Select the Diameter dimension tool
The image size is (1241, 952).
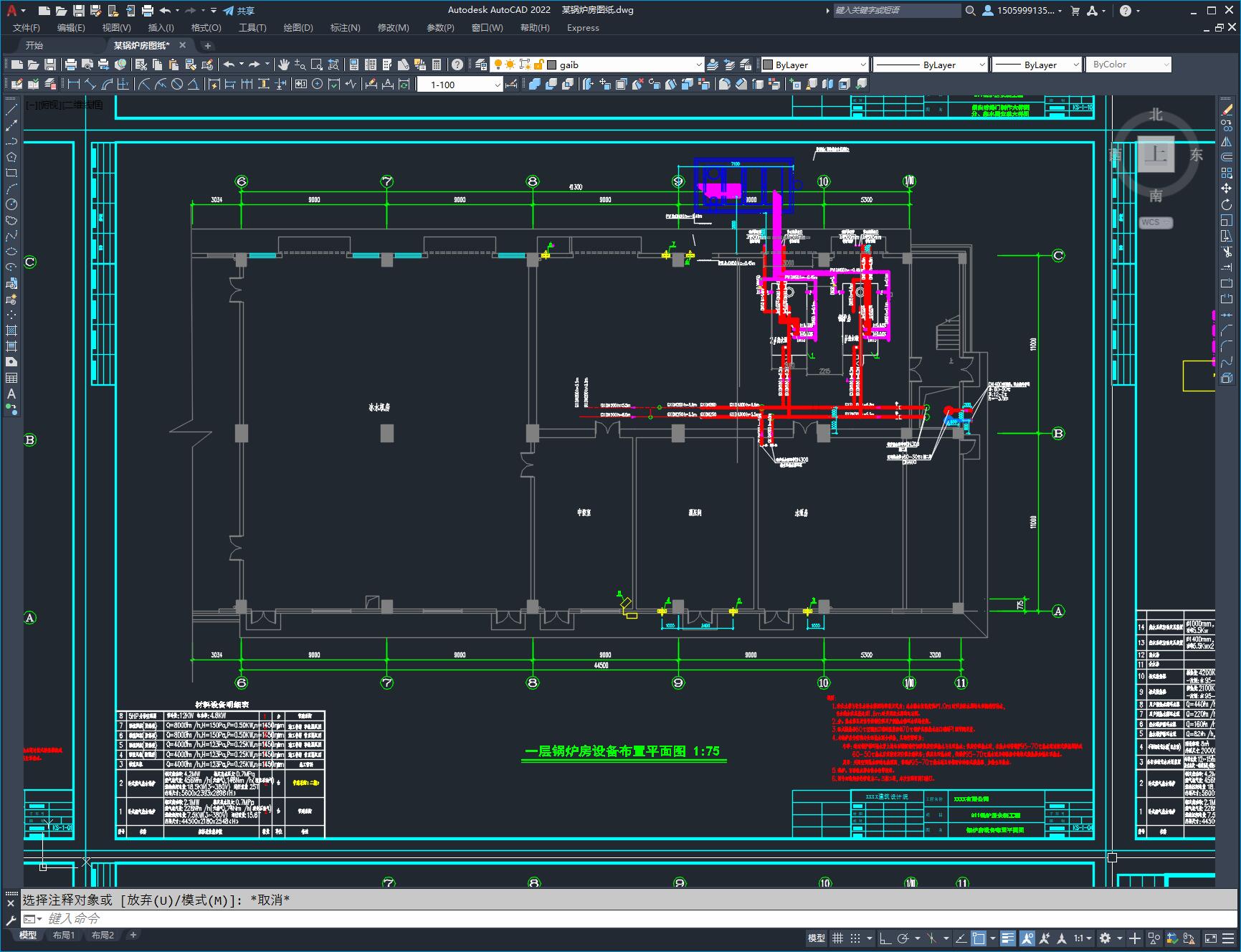[177, 84]
